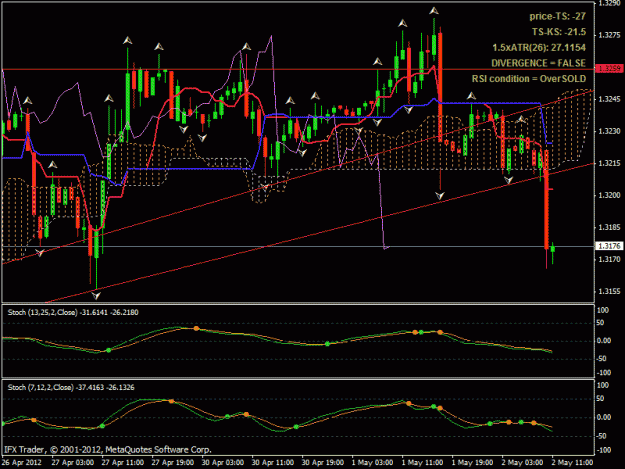625x469 pixels.
Task: Click the 1 May 11:00 time label
Action: 422,463
